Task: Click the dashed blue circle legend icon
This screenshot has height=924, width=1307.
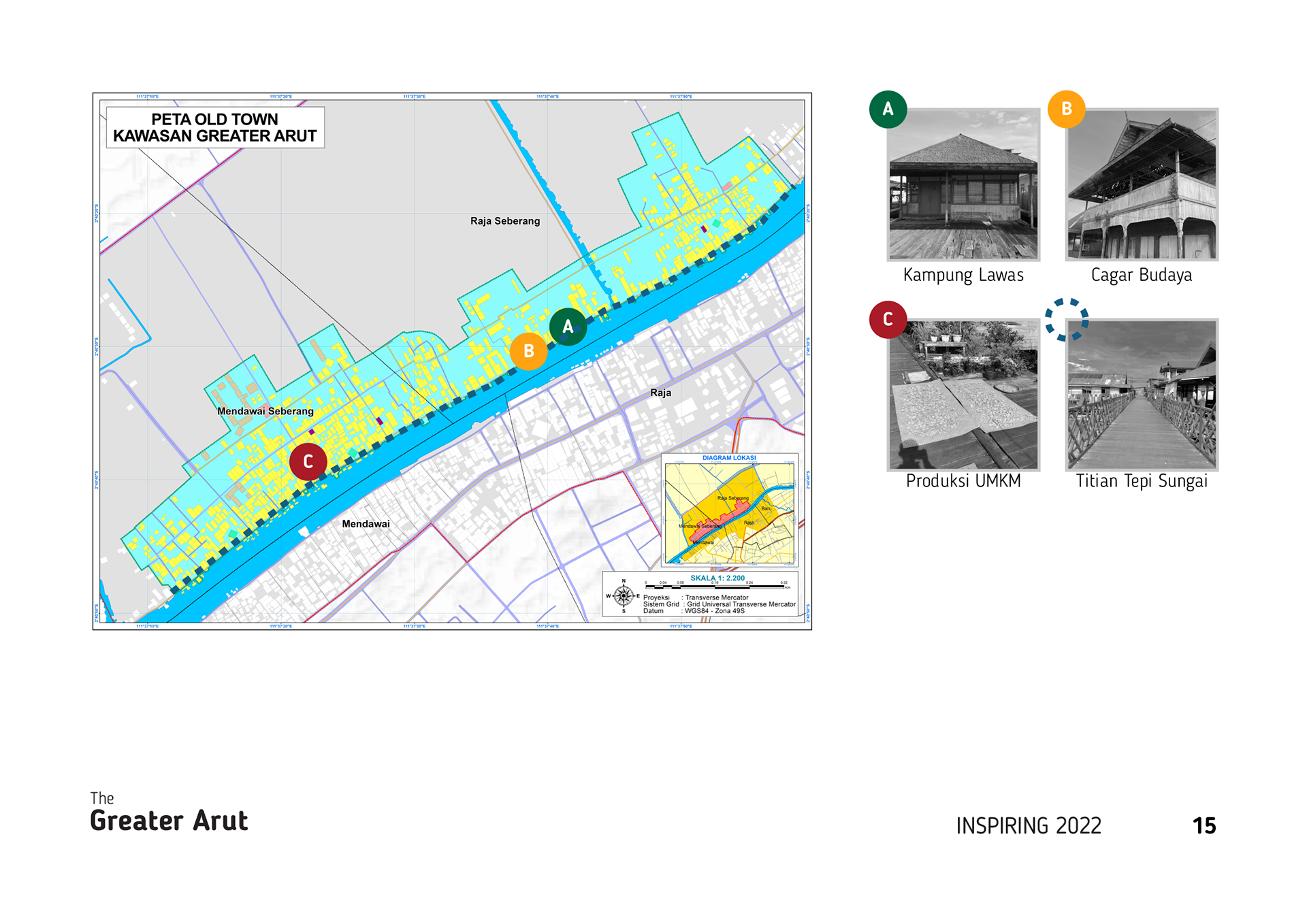Action: [1067, 319]
